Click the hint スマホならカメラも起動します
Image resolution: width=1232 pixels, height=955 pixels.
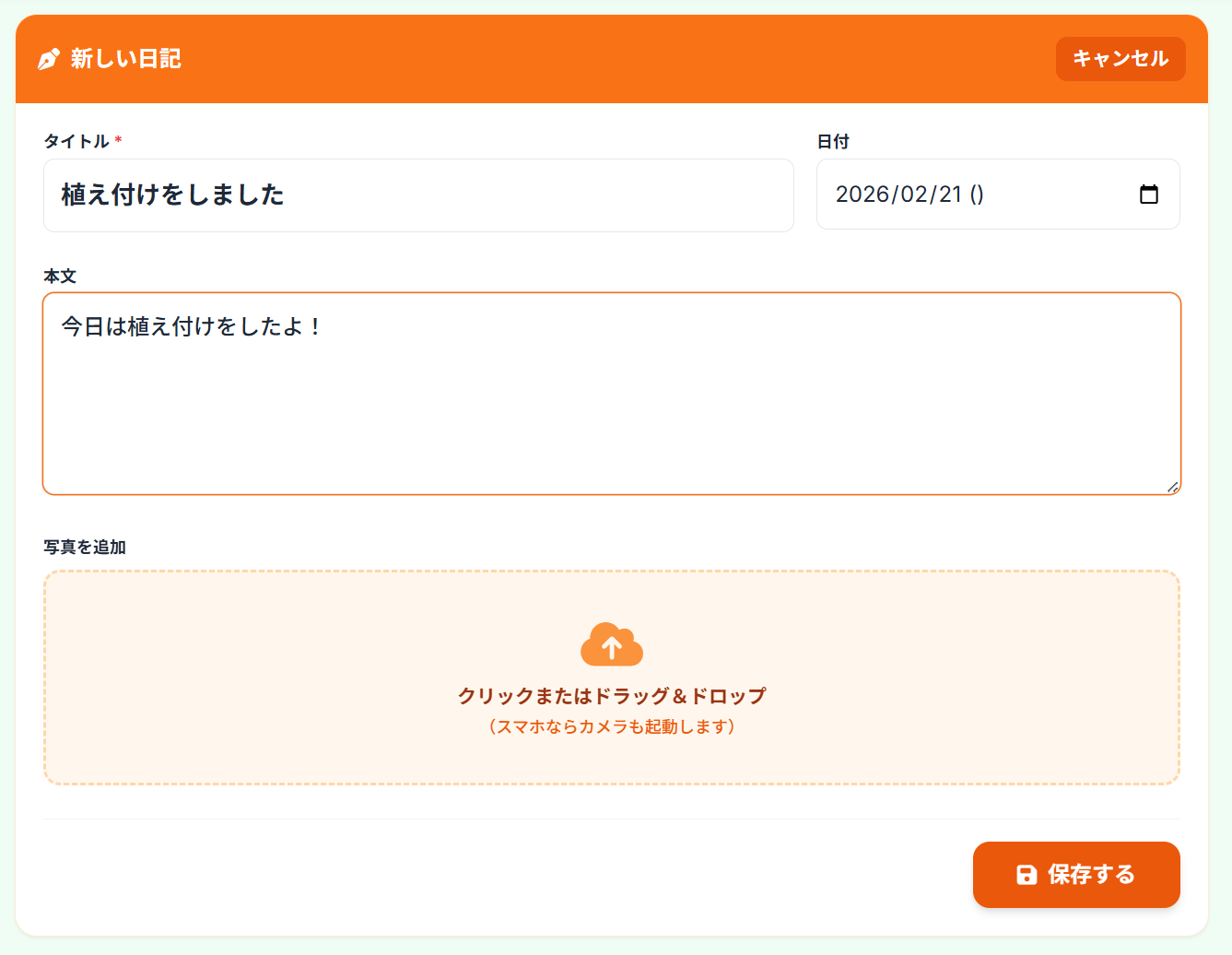(612, 726)
